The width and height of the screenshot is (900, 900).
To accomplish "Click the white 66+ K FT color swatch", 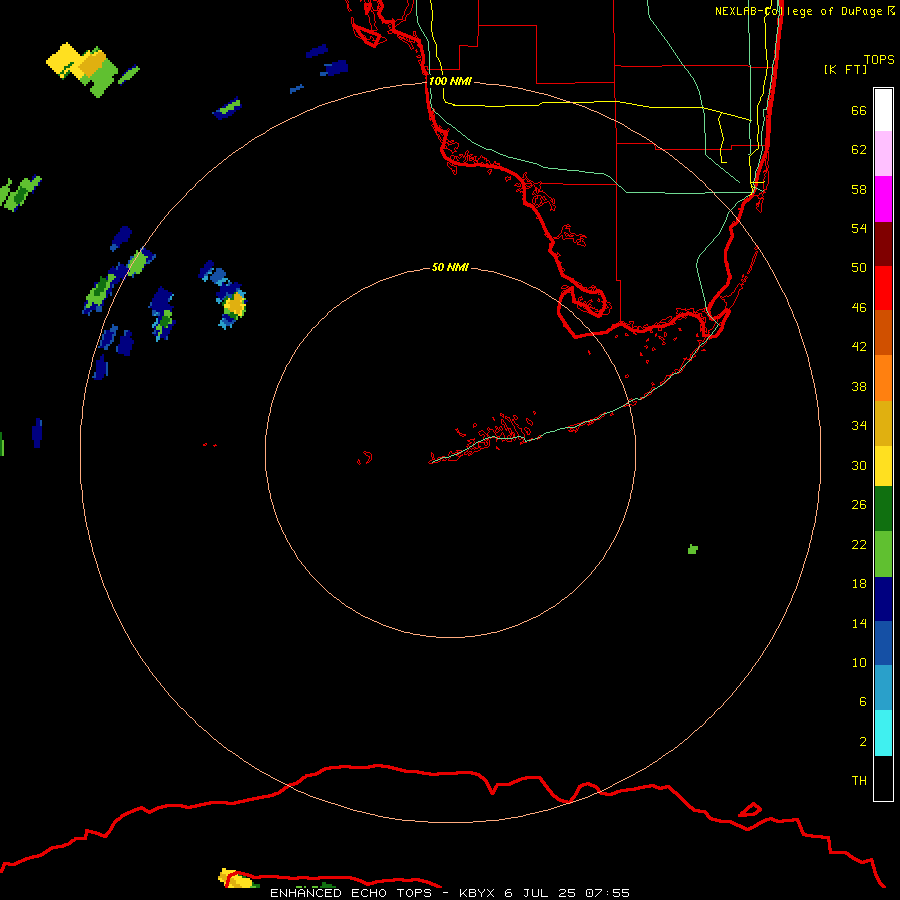I will coord(883,110).
